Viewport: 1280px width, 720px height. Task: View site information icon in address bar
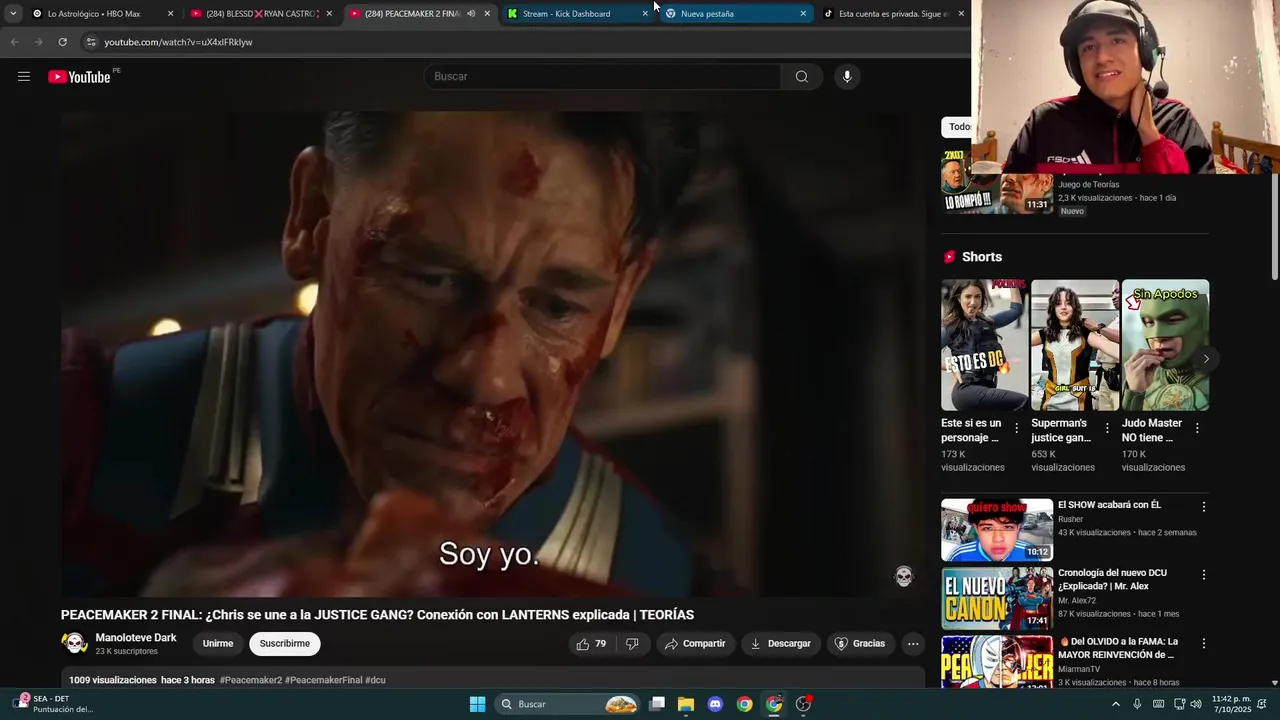click(x=91, y=42)
